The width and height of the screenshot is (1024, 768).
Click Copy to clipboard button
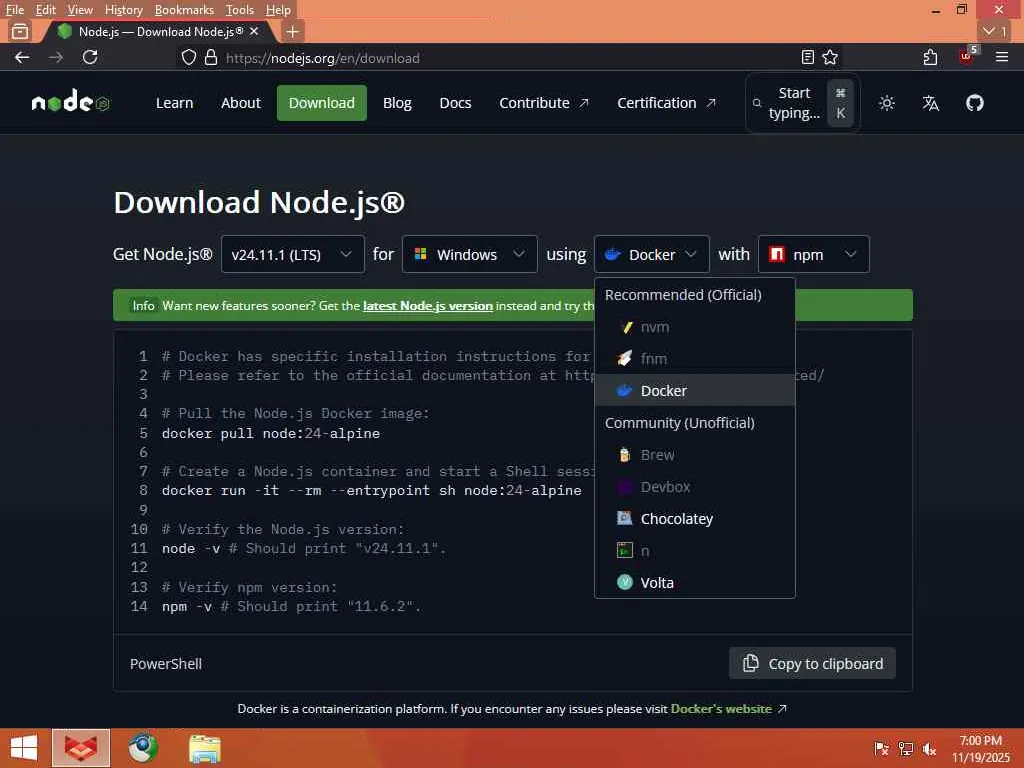[812, 664]
